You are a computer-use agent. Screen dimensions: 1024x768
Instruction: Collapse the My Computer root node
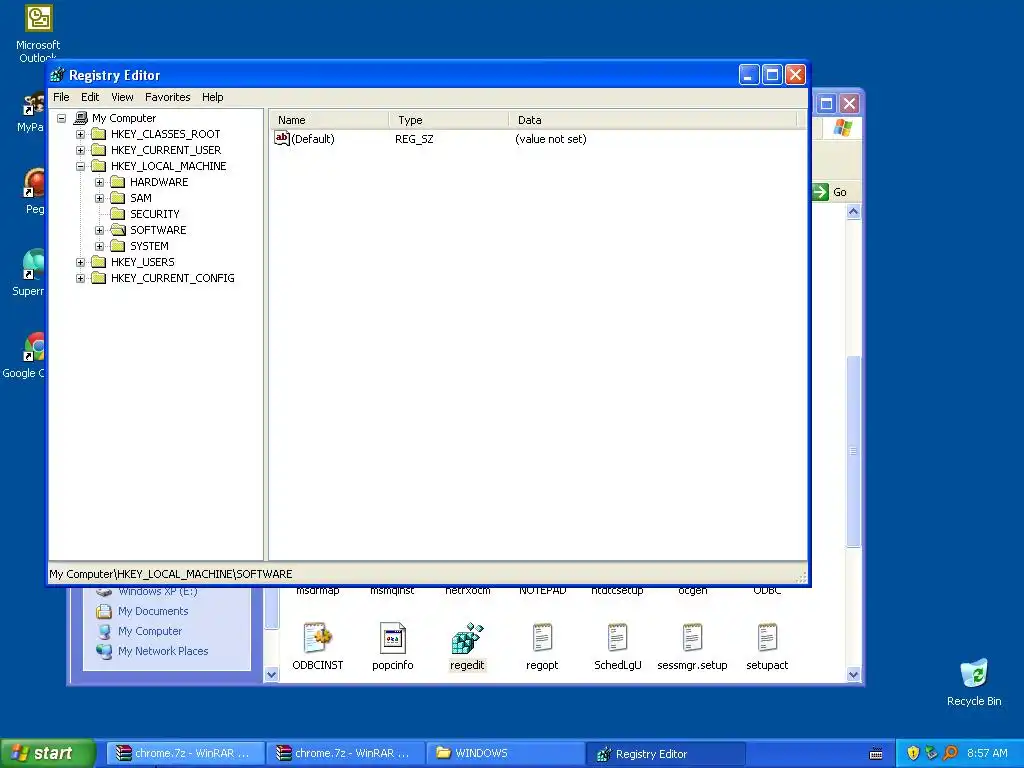61,118
